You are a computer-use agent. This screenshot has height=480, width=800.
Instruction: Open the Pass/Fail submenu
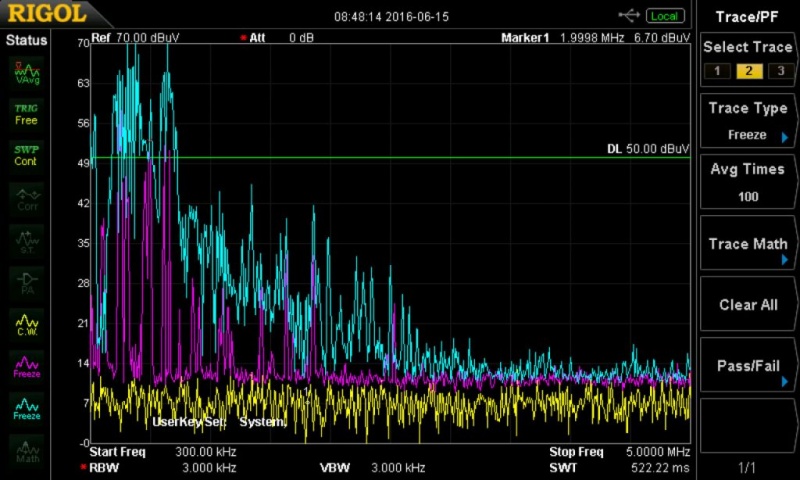click(748, 366)
